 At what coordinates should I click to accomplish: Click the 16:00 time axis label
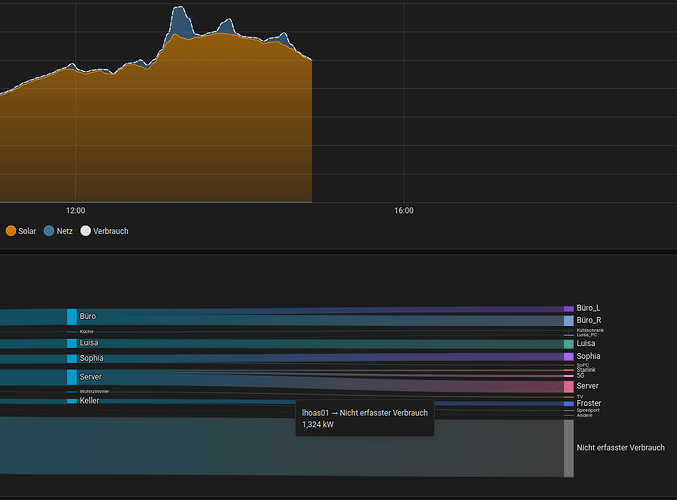pyautogui.click(x=404, y=211)
